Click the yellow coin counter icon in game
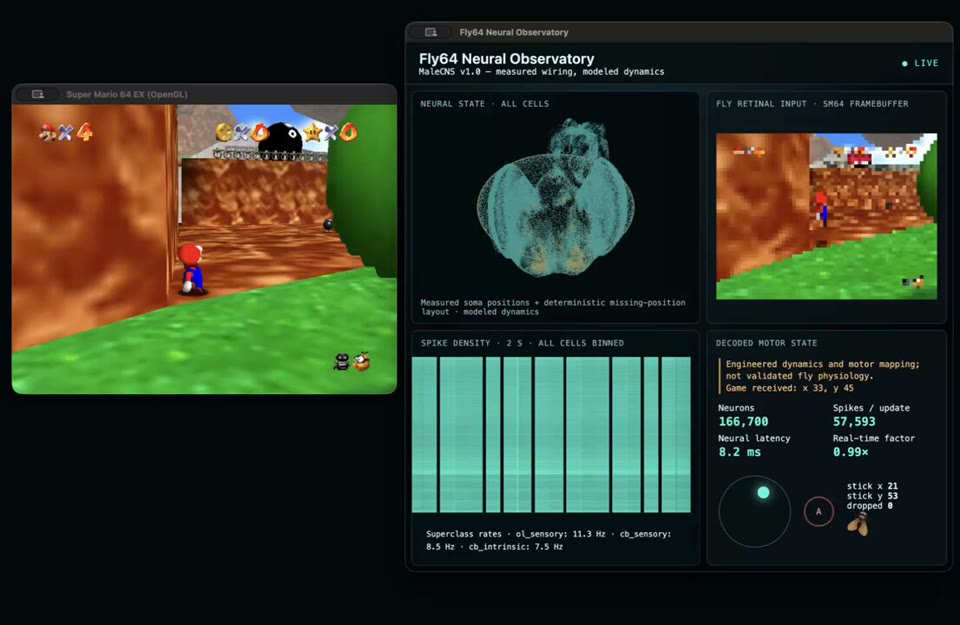The width and height of the screenshot is (960, 625). coord(224,132)
